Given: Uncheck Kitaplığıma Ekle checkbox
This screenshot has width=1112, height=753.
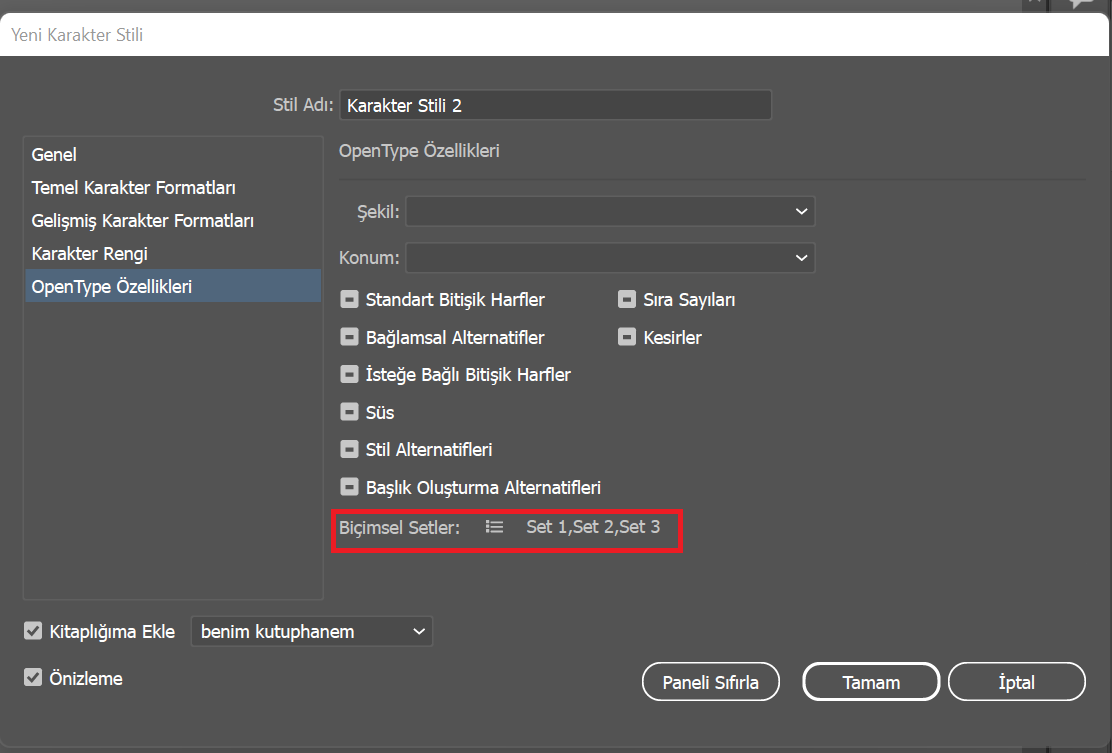Looking at the screenshot, I should coord(33,631).
